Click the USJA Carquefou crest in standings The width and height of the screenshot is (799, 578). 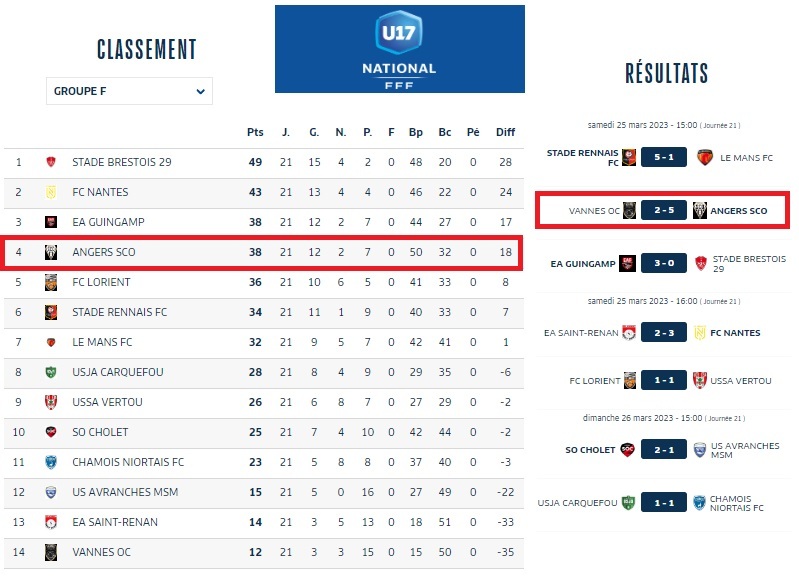tap(51, 372)
